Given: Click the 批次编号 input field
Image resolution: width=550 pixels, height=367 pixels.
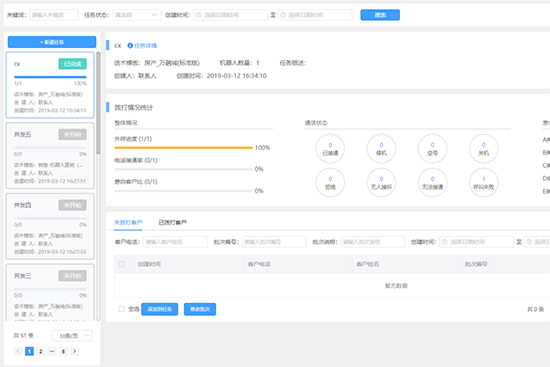Looking at the screenshot, I should 274,242.
